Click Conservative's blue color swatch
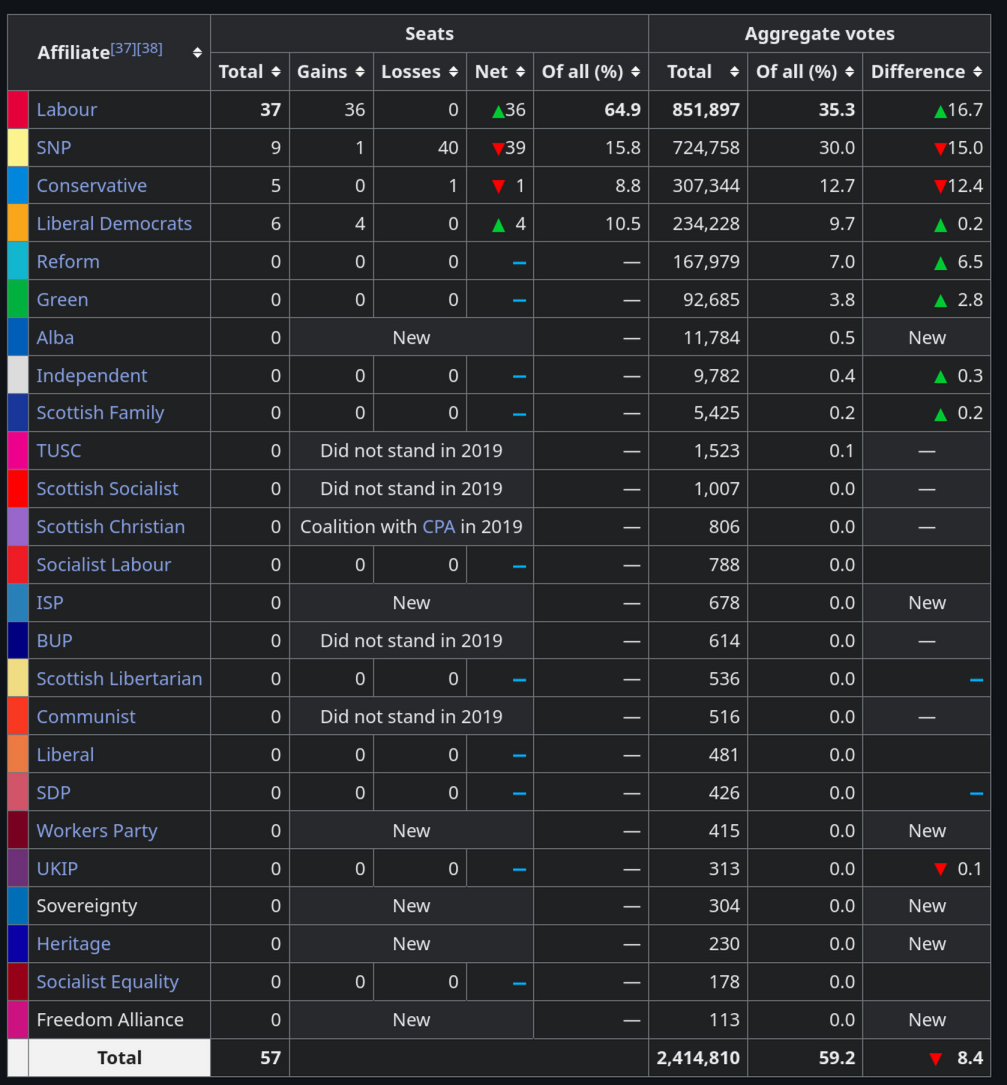The height and width of the screenshot is (1085, 1007). [x=18, y=185]
